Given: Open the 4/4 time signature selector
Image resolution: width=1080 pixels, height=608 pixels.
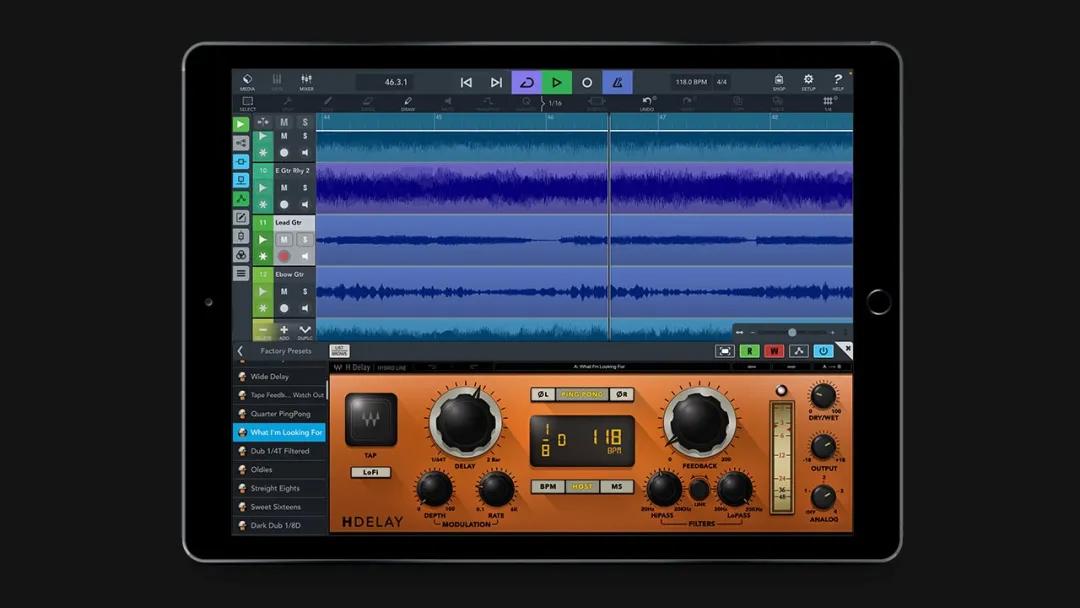Looking at the screenshot, I should click(721, 82).
